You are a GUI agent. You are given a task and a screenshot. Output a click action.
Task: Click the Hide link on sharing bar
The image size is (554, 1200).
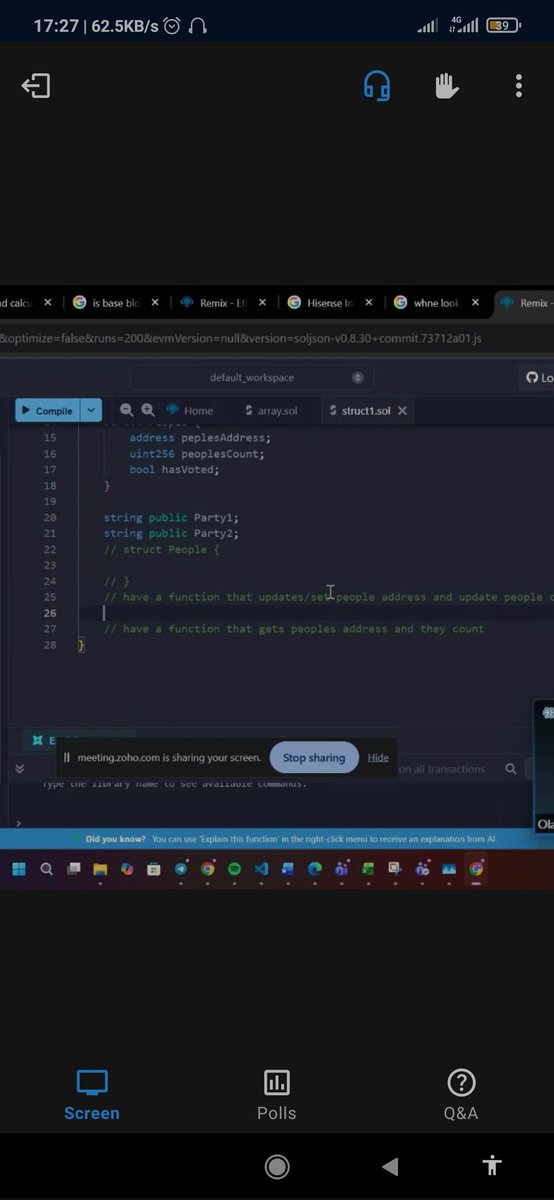378,758
